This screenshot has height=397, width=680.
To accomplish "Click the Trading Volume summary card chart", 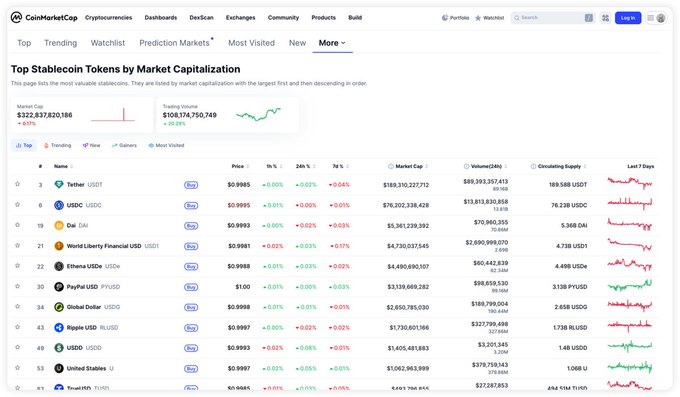I will pyautogui.click(x=258, y=115).
